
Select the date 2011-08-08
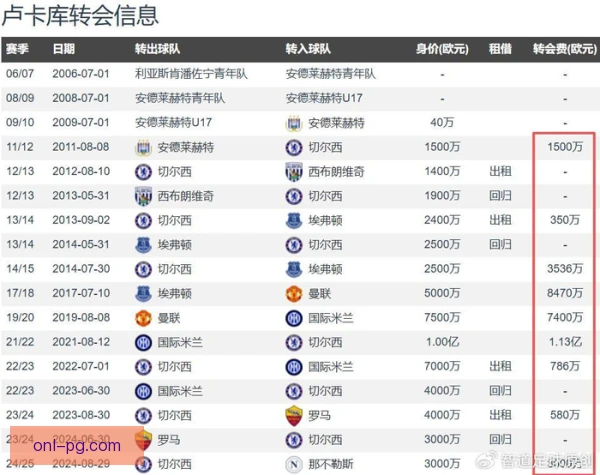coord(81,147)
